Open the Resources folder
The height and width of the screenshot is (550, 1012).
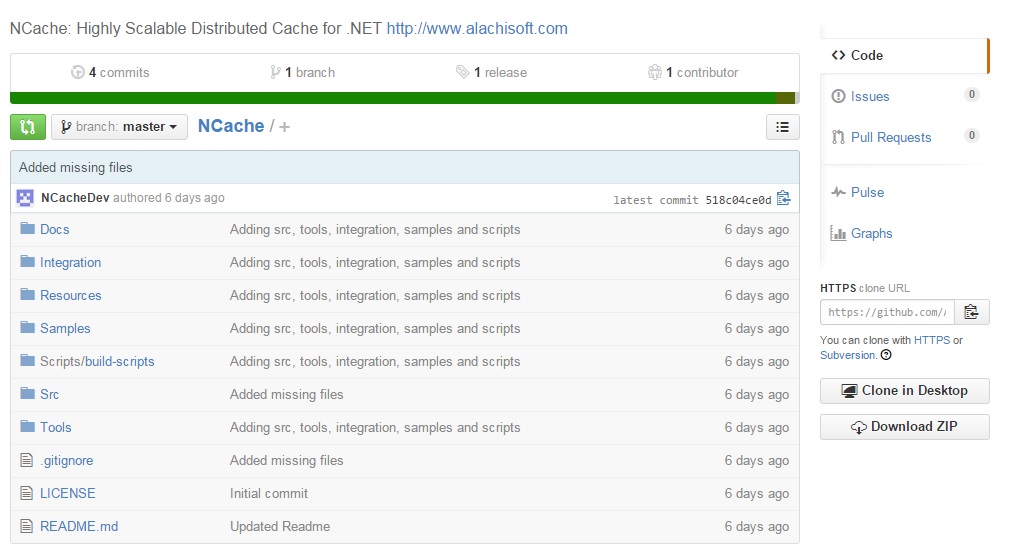70,295
